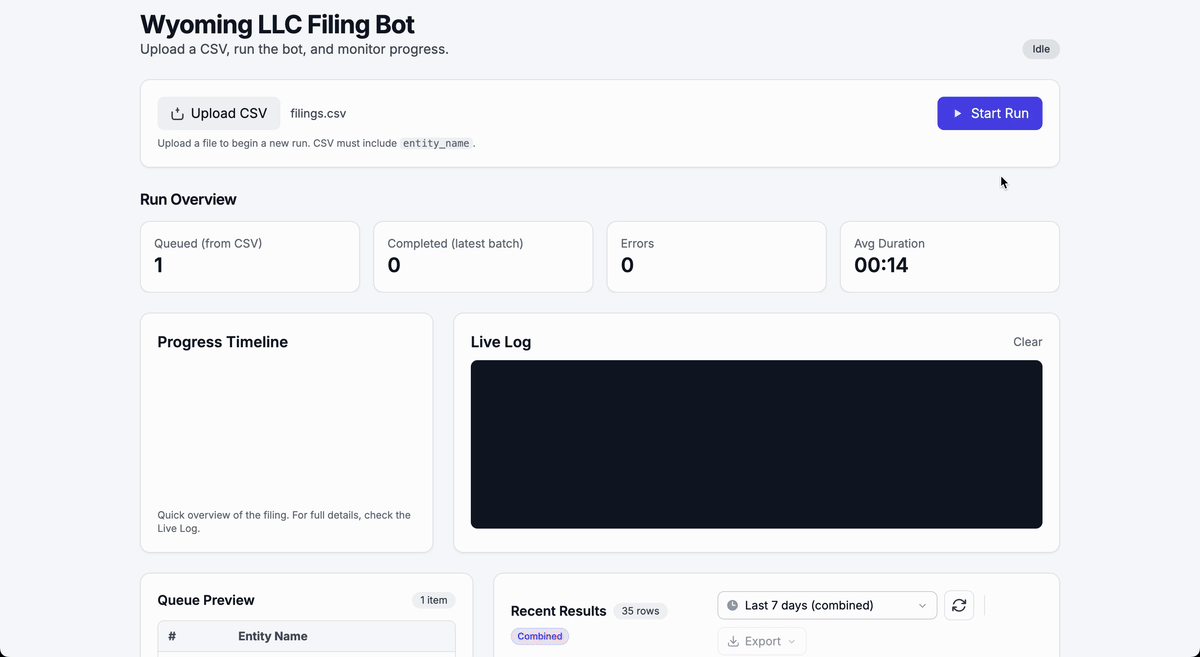Expand the Export options chevron
This screenshot has width=1200, height=657.
(x=792, y=641)
